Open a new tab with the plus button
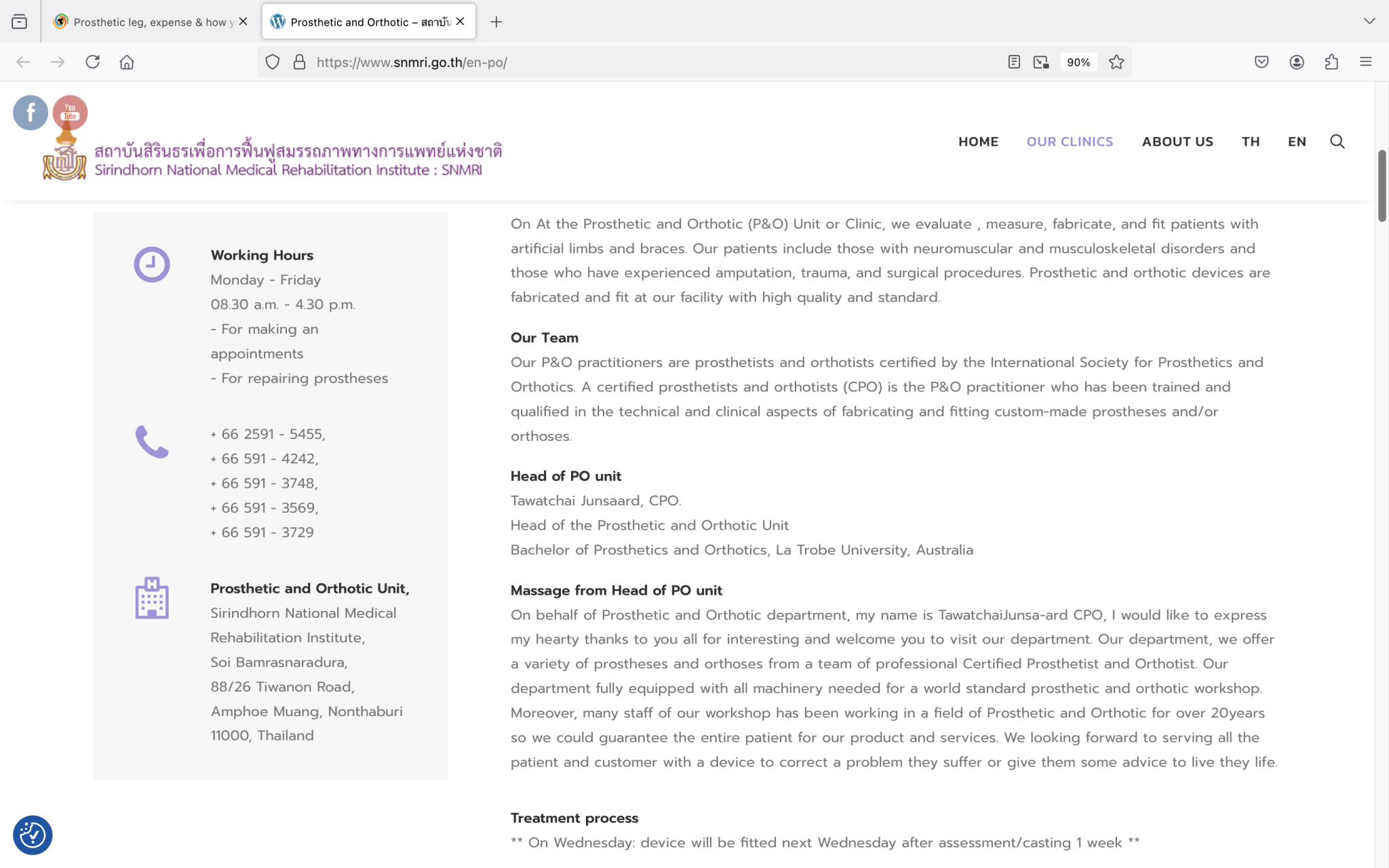 [x=496, y=22]
